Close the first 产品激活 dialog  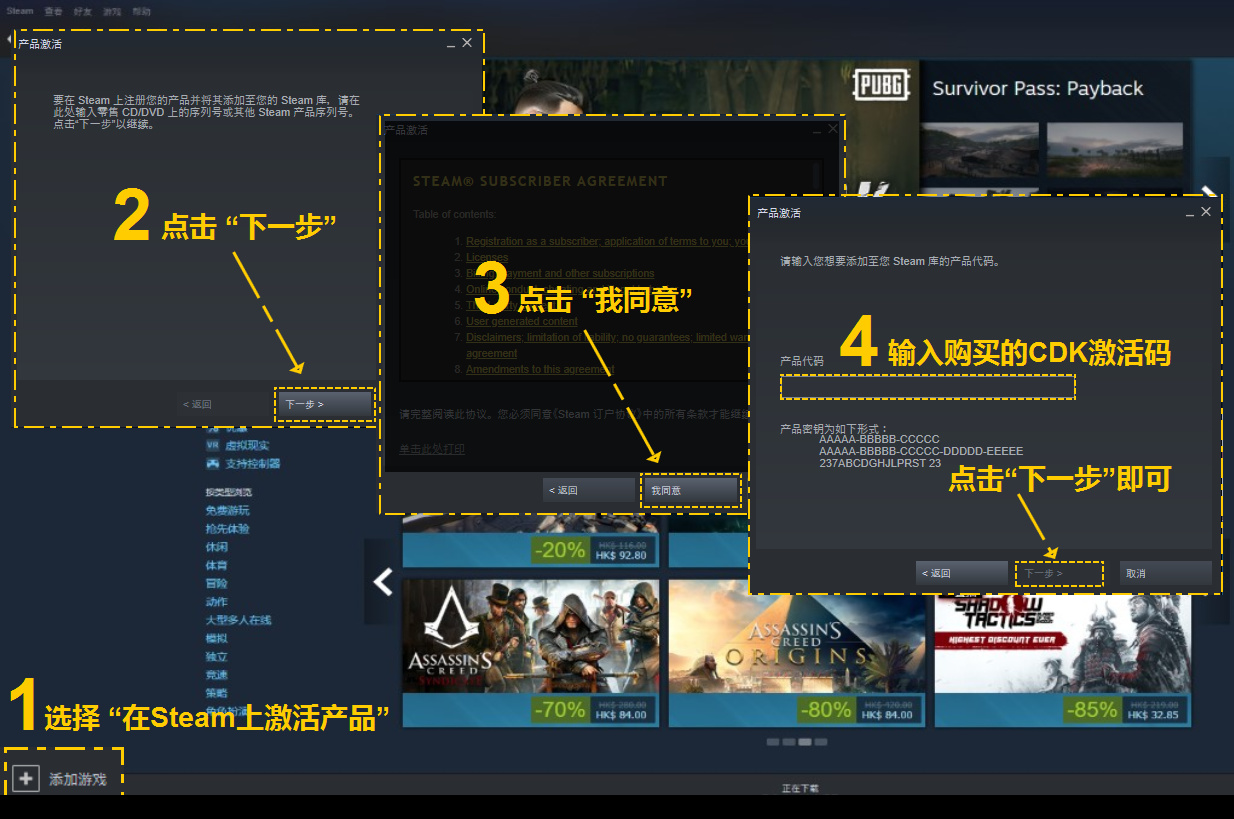[467, 43]
